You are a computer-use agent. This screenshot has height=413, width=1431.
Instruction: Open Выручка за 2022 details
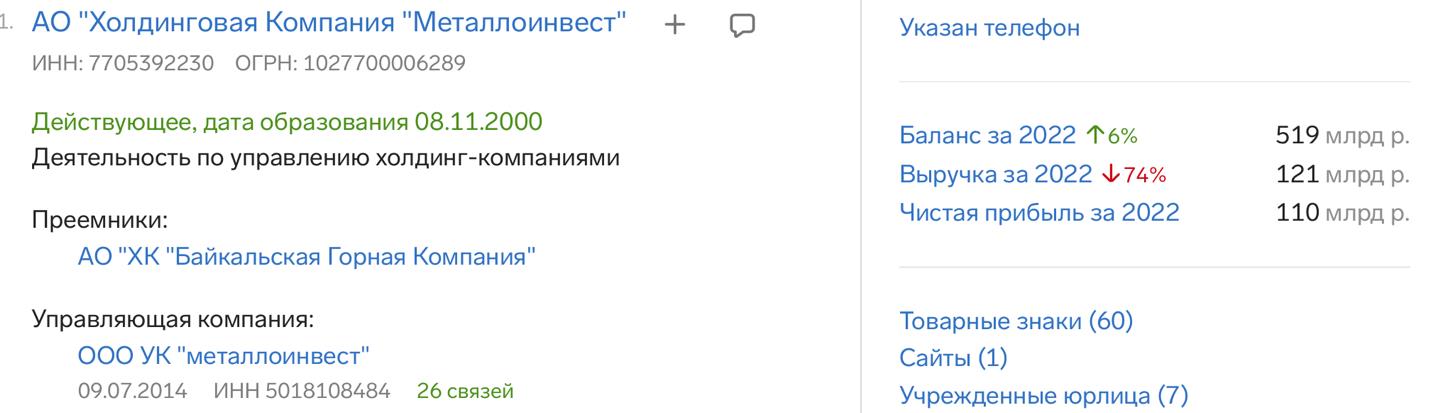click(996, 174)
